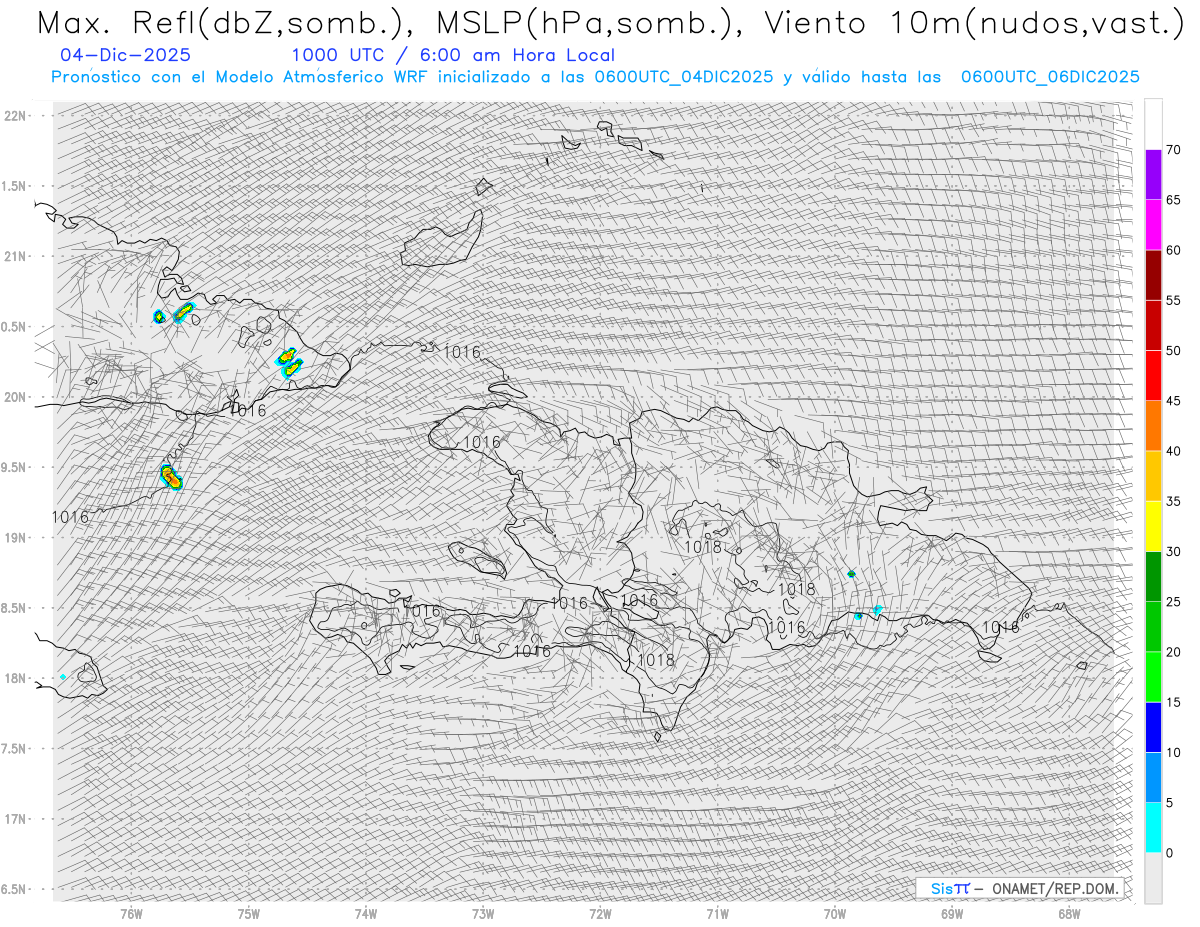Click the colorbar value label '60'
The height and width of the screenshot is (927, 1200).
pyautogui.click(x=1173, y=250)
